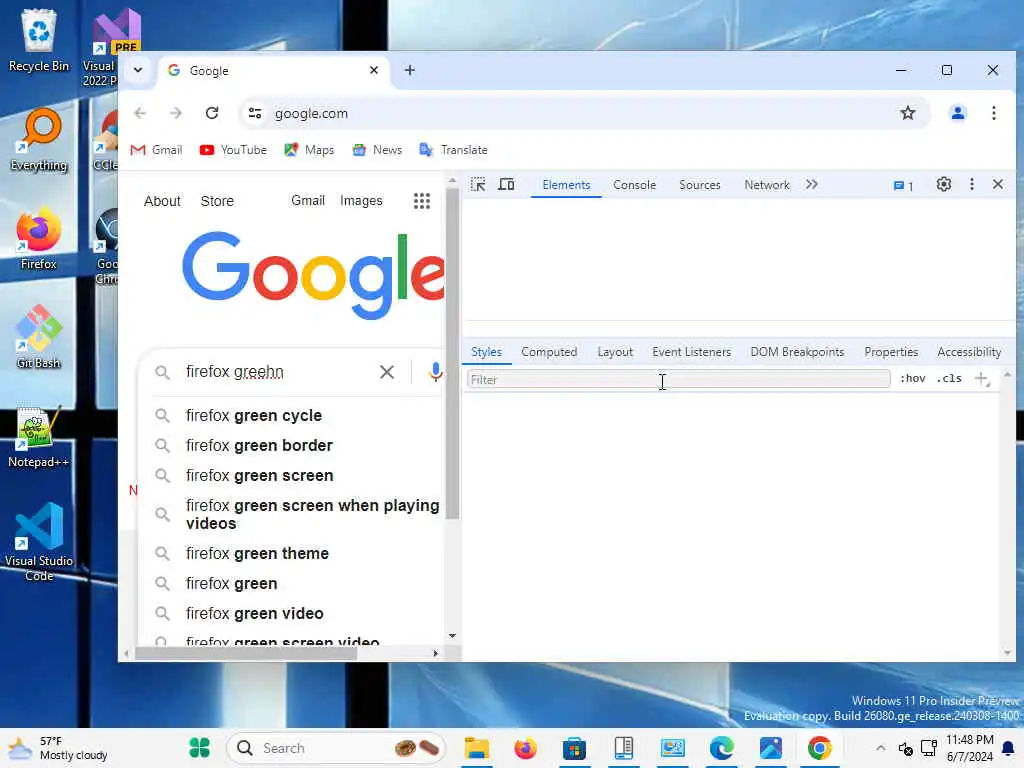Click horizontal scroll right arrow
This screenshot has height=768, width=1024.
click(x=436, y=653)
